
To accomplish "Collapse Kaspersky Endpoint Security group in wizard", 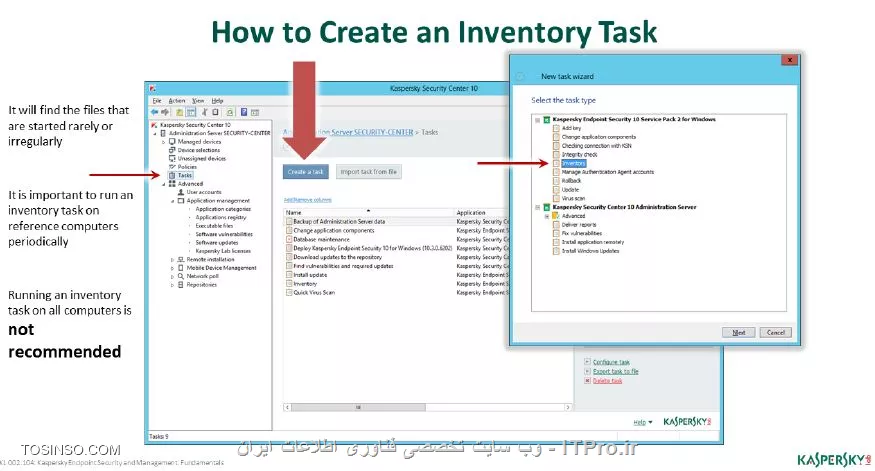I will pyautogui.click(x=538, y=119).
